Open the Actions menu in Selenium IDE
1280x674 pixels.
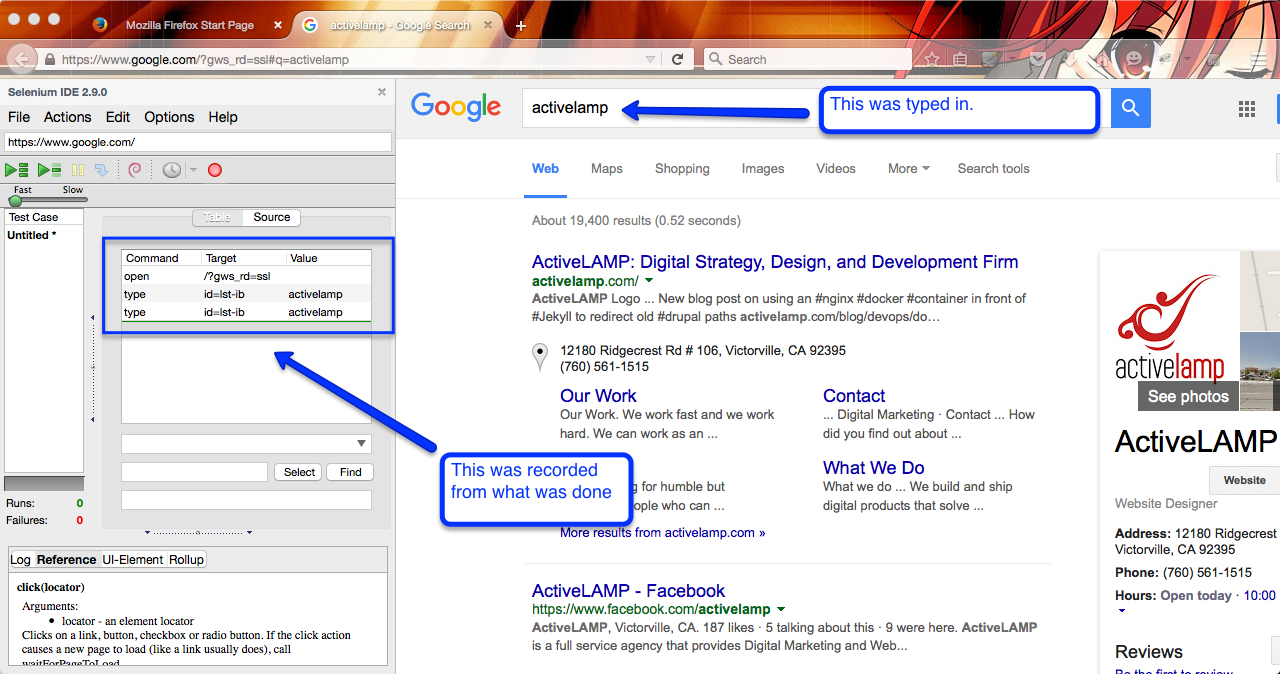coord(67,117)
